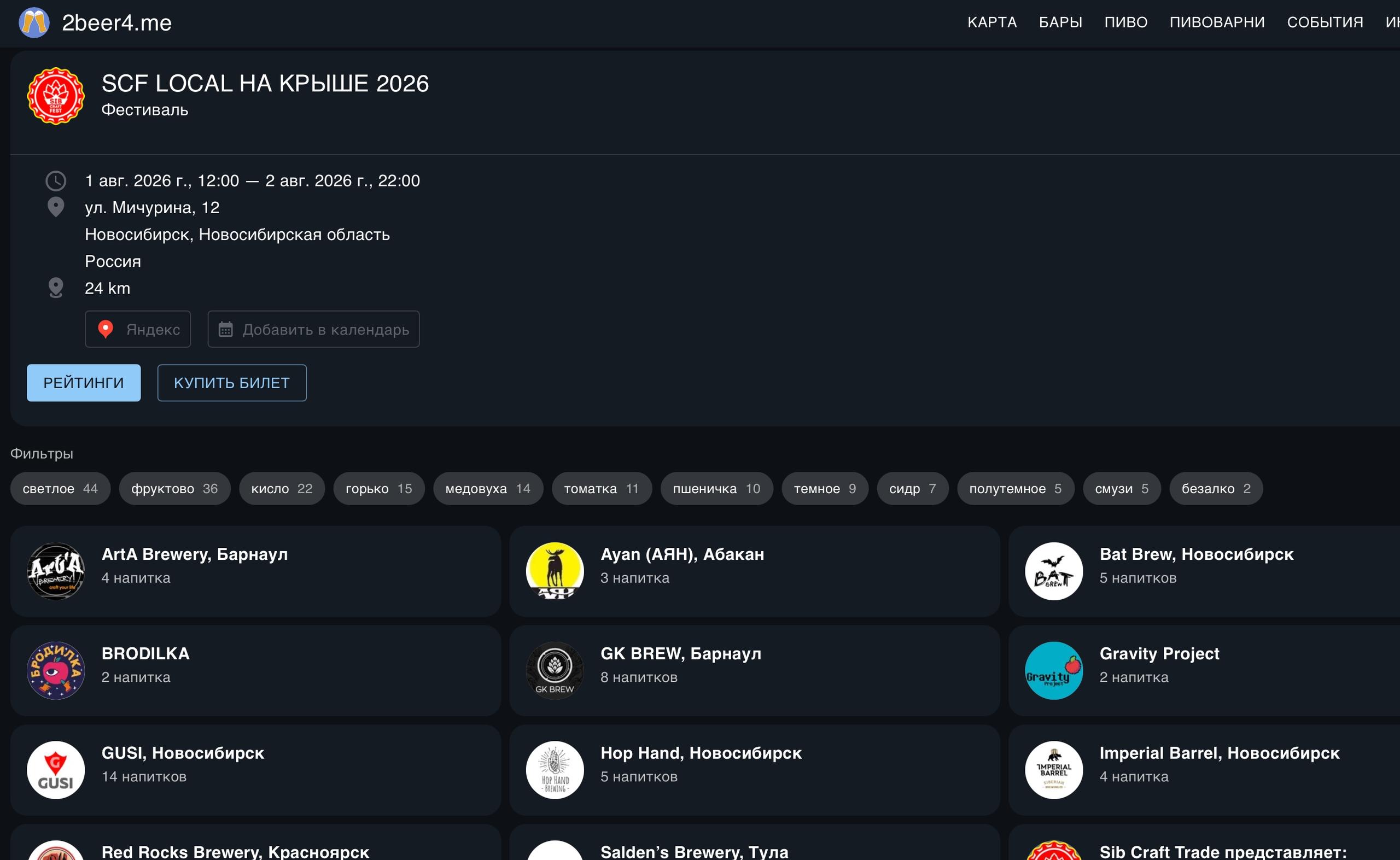The width and height of the screenshot is (1400, 860).
Task: Open the Imperial Barrel logo
Action: pyautogui.click(x=1054, y=770)
